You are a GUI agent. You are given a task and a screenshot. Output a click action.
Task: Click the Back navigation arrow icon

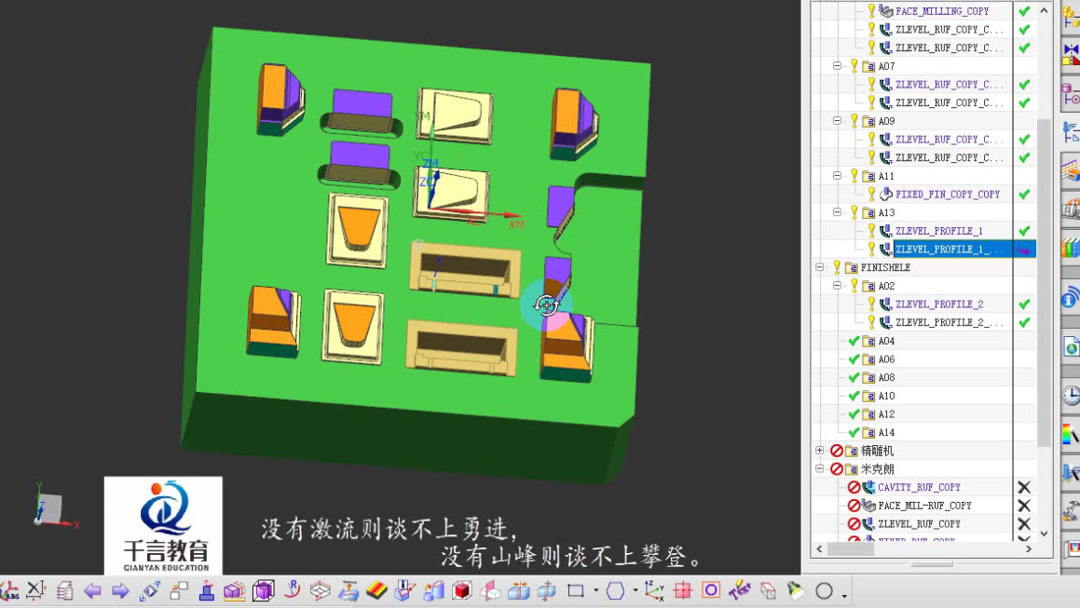point(91,591)
